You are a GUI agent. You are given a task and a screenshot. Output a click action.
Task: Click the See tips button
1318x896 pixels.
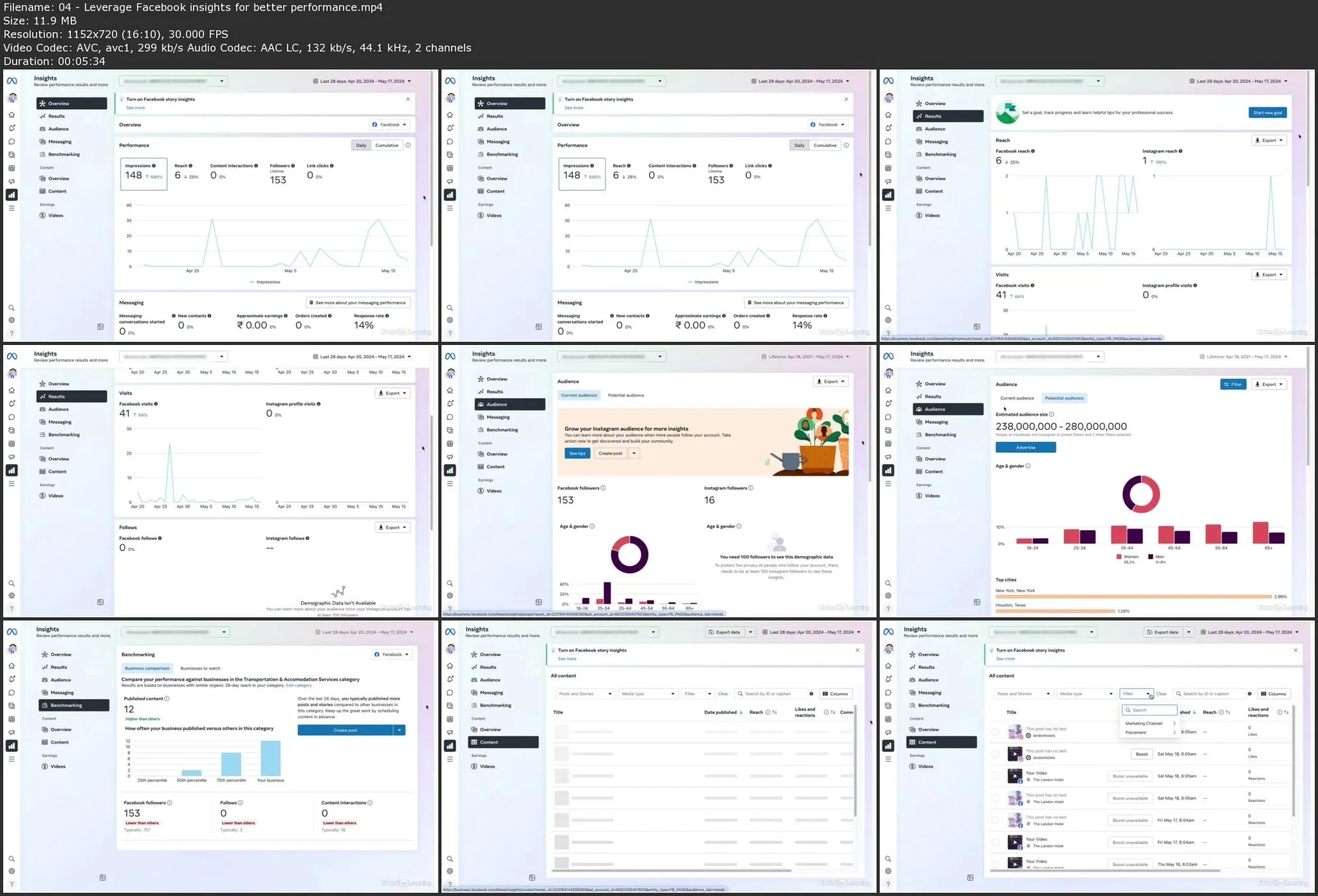tap(577, 453)
